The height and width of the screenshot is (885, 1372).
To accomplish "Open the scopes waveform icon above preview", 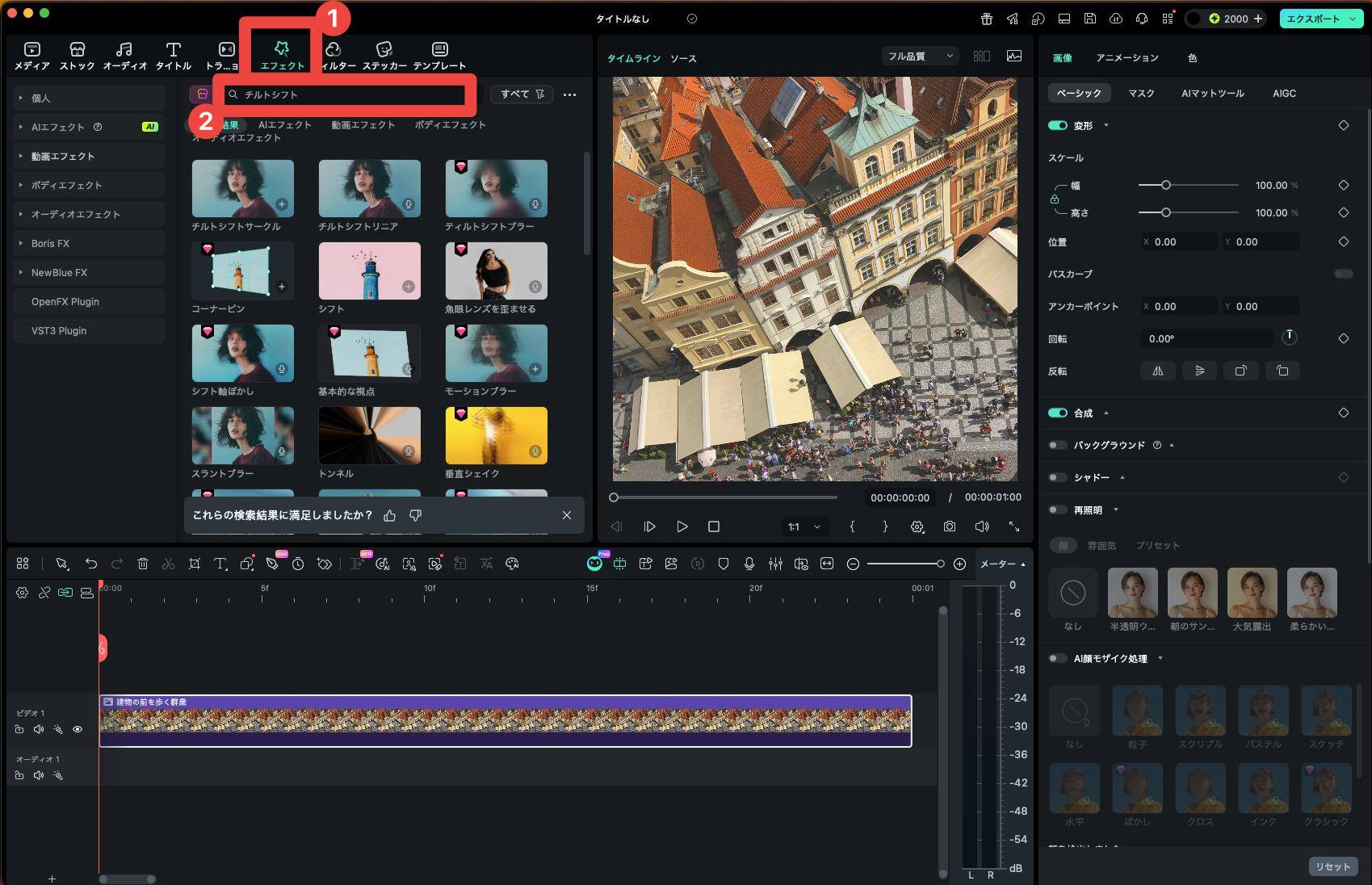I will coord(1014,56).
